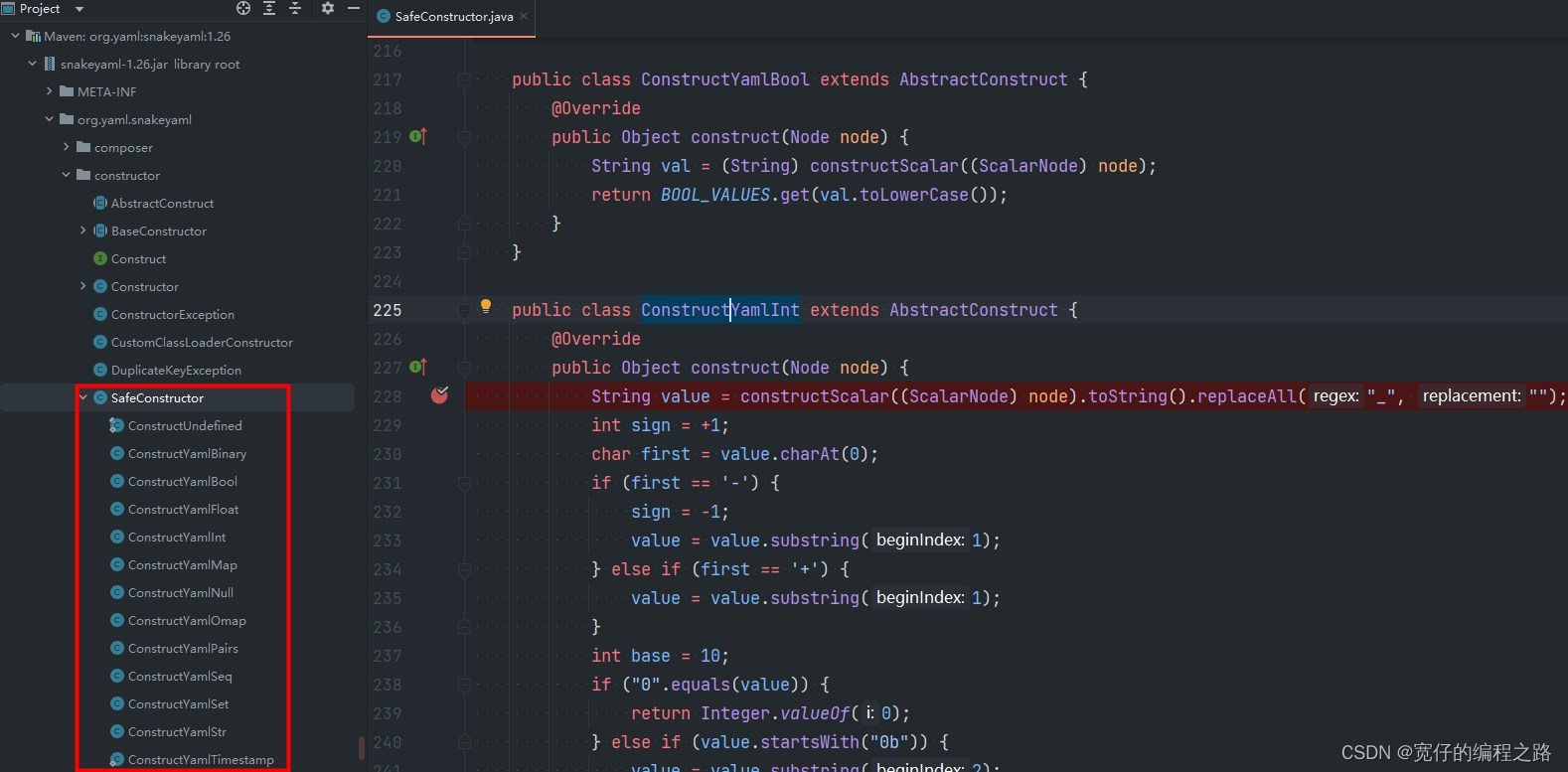Click the ConstructYamlBool class name in code
The width and height of the screenshot is (1568, 772).
click(725, 79)
